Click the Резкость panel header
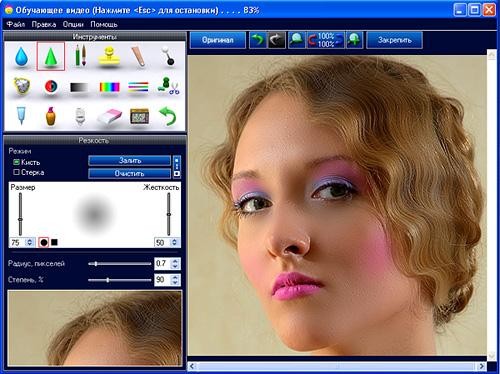The height and width of the screenshot is (374, 500). pyautogui.click(x=94, y=141)
